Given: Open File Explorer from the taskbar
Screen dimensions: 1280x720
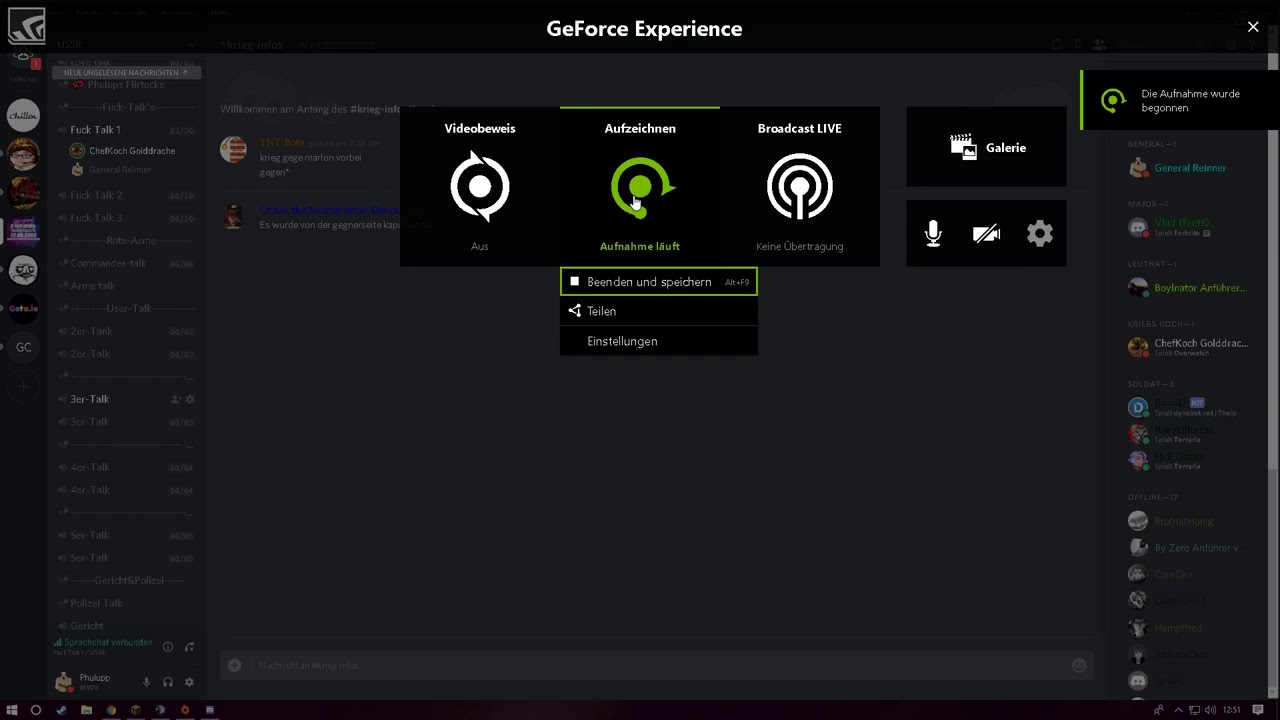Looking at the screenshot, I should tap(86, 710).
